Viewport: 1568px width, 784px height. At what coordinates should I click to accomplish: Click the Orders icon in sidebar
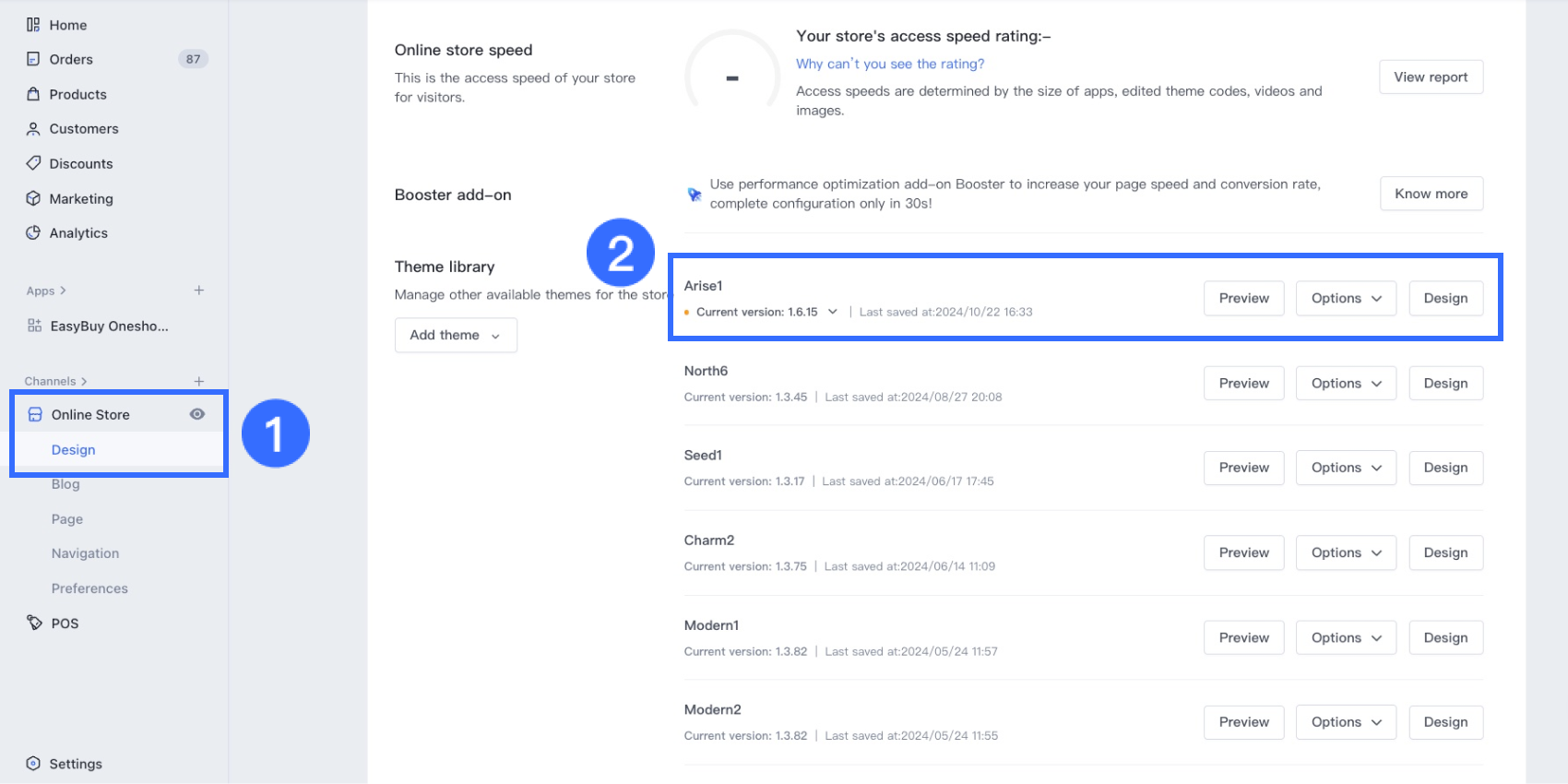(x=33, y=59)
